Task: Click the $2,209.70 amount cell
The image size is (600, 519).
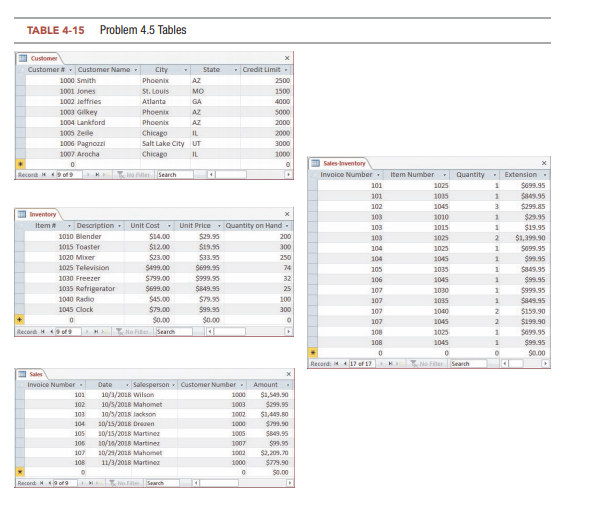Action: [x=269, y=453]
